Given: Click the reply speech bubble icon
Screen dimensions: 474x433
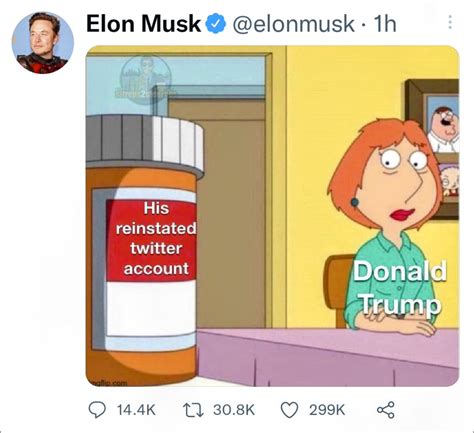Looking at the screenshot, I should click(97, 410).
